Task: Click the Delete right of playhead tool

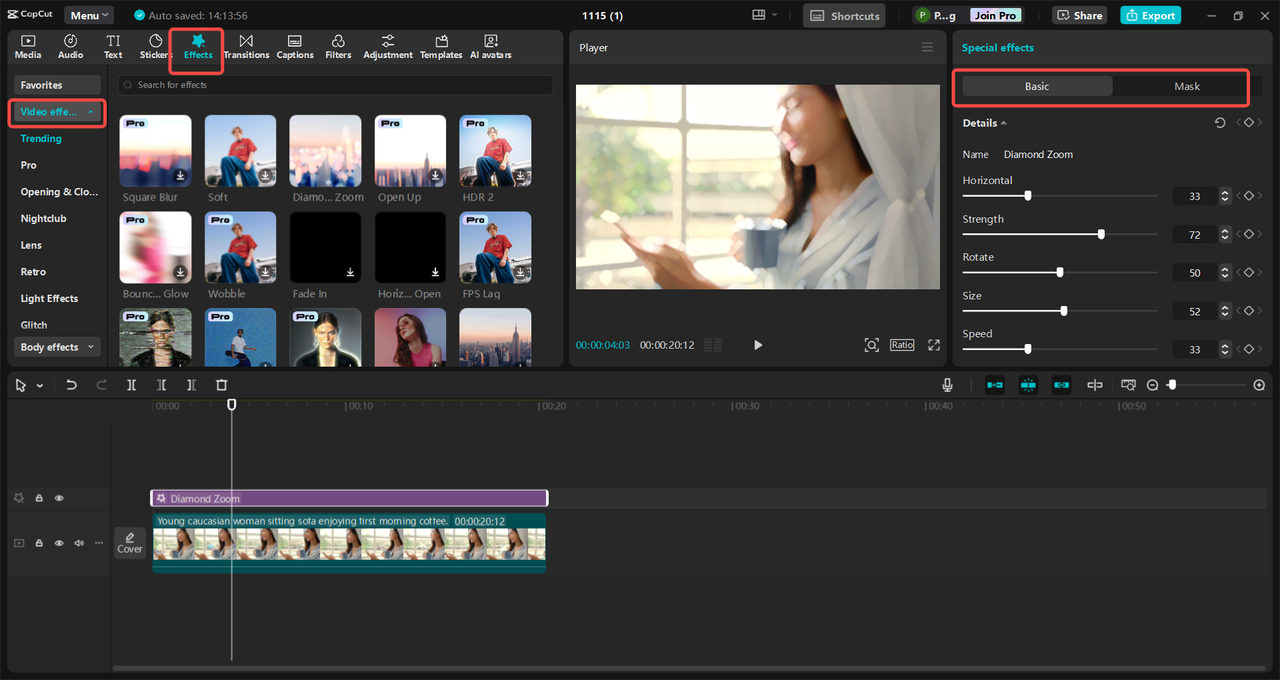Action: point(191,385)
